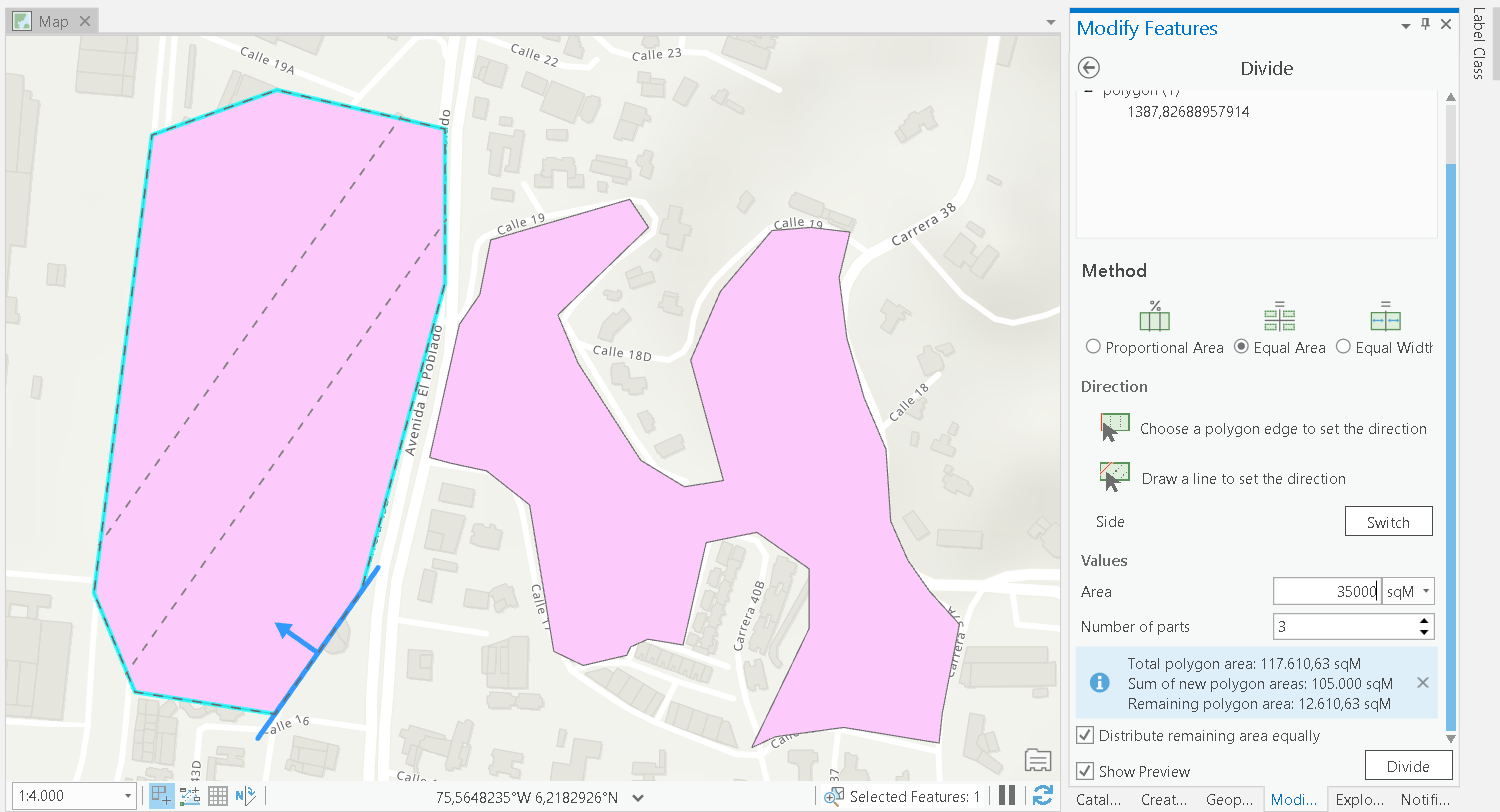Toggle dynamic constraints in the status bar
Viewport: 1500px width, 812px height.
[189, 796]
